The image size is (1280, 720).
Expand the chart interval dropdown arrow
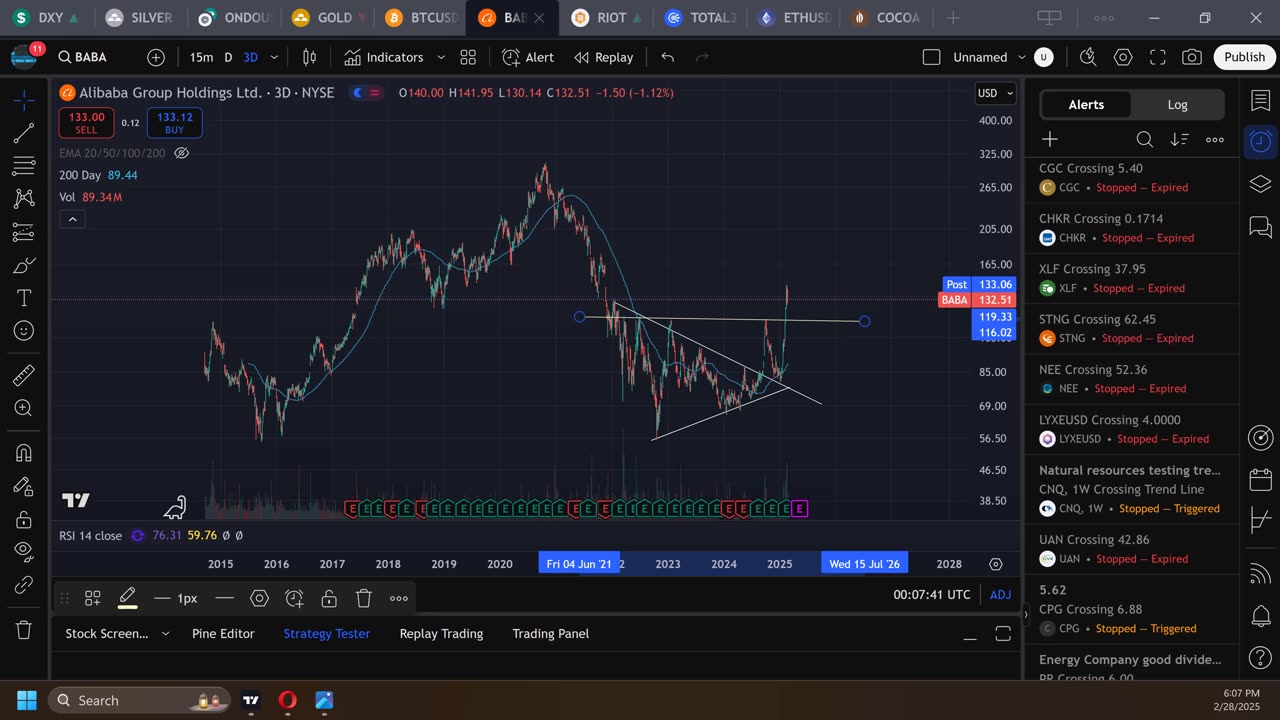coord(274,57)
